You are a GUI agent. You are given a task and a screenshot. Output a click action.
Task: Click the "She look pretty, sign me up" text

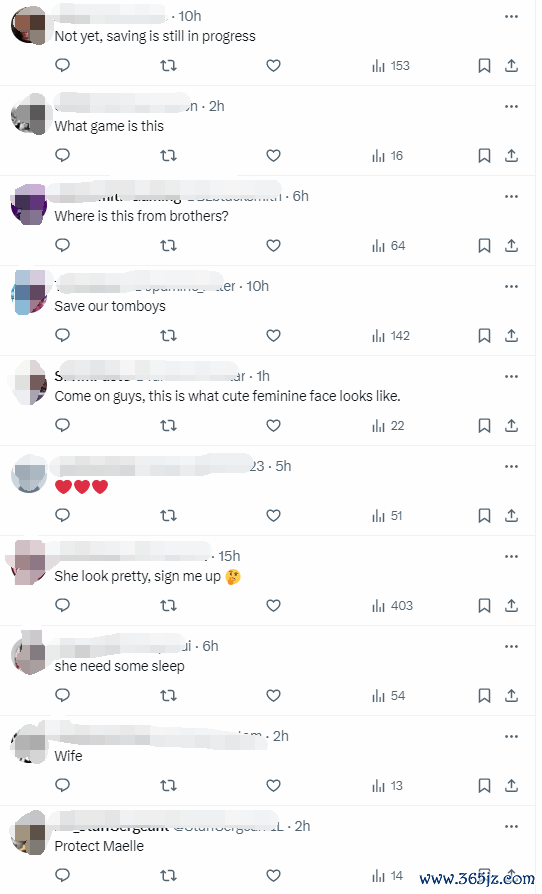[x=137, y=576]
